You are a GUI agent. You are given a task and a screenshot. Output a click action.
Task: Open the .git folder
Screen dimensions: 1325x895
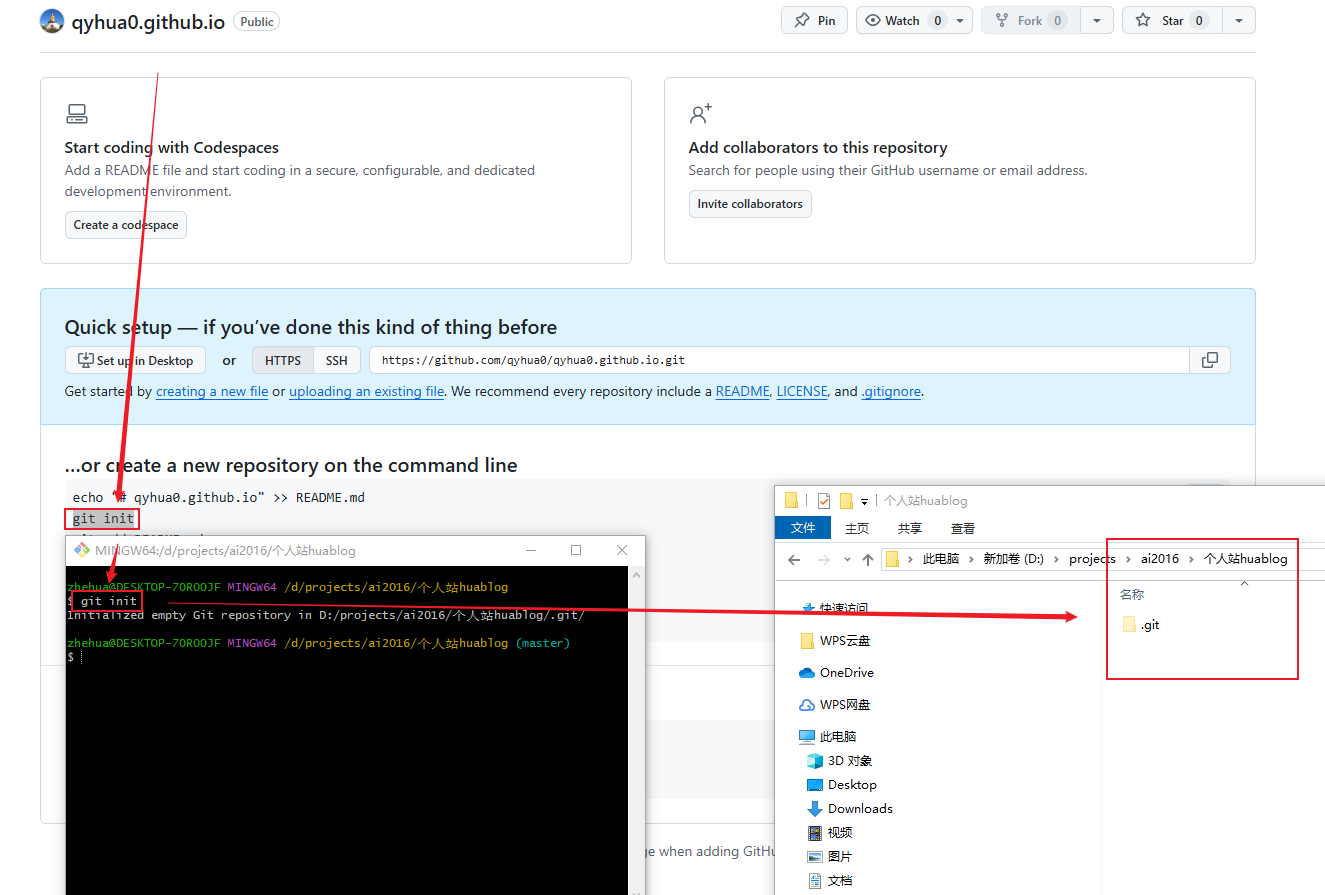(x=1149, y=625)
